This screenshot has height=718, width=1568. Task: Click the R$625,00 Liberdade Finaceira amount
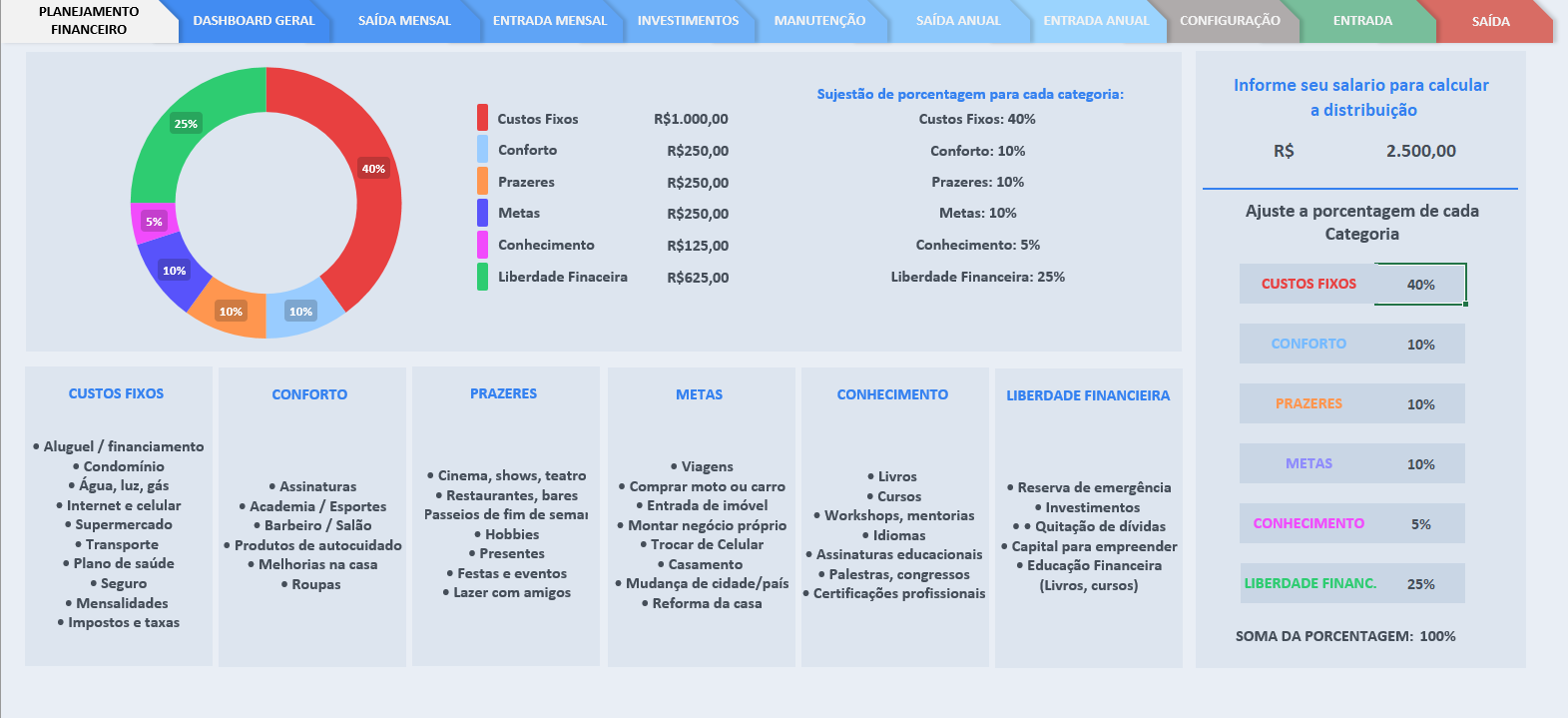click(x=698, y=278)
